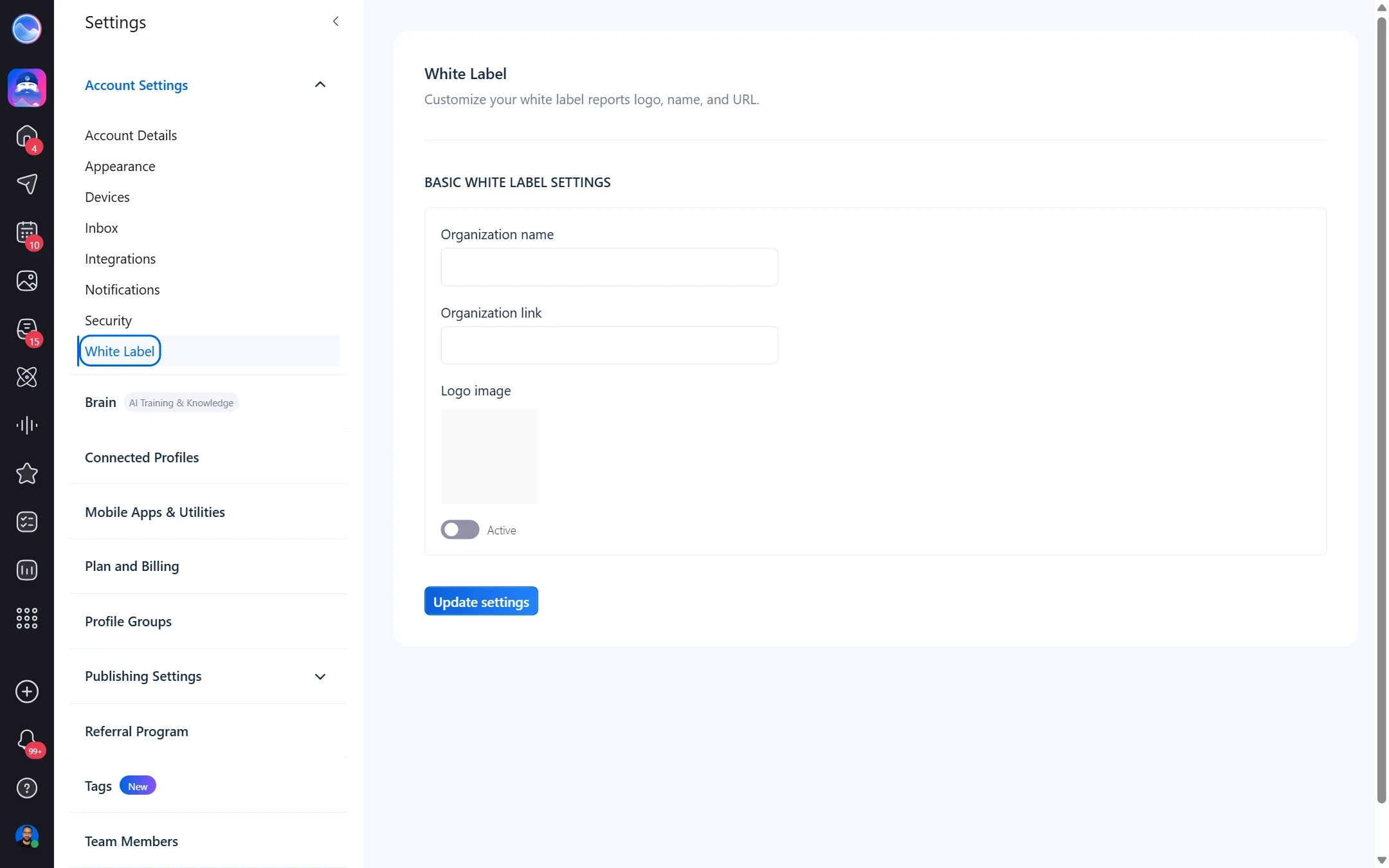The width and height of the screenshot is (1389, 868).
Task: Open Appearance settings
Action: (x=120, y=167)
